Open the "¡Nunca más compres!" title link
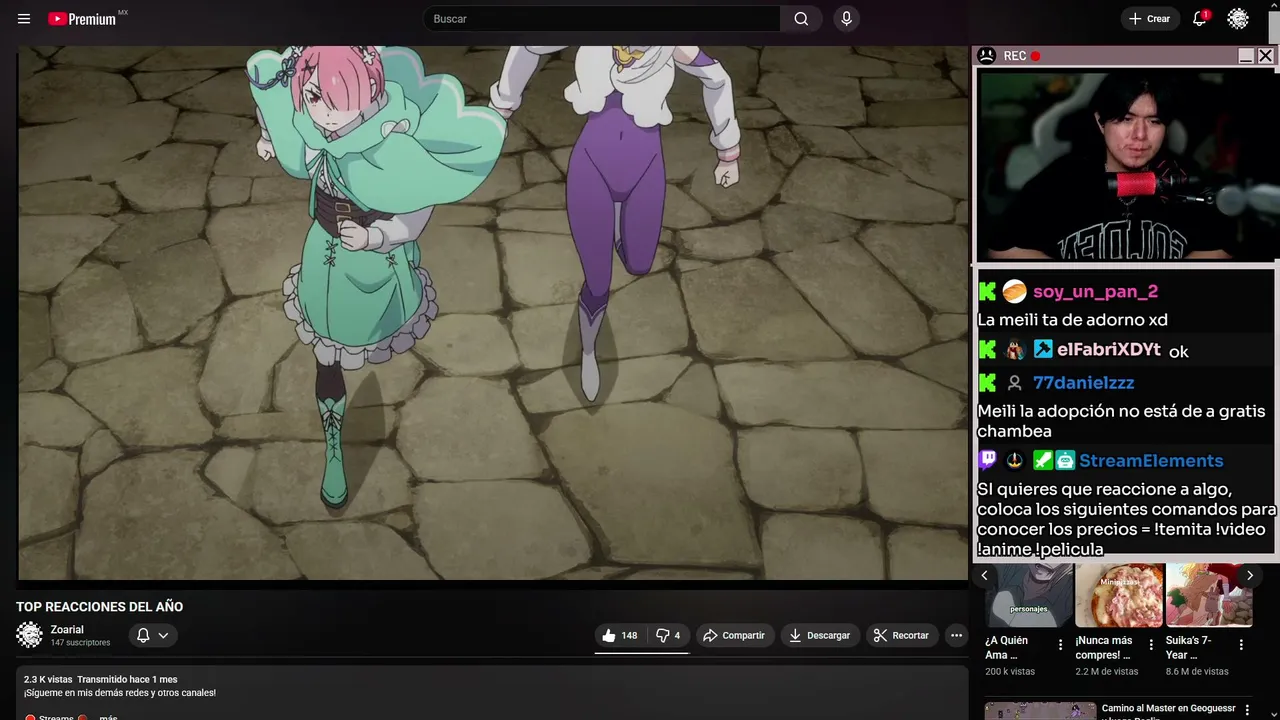The width and height of the screenshot is (1280, 720). click(1104, 647)
